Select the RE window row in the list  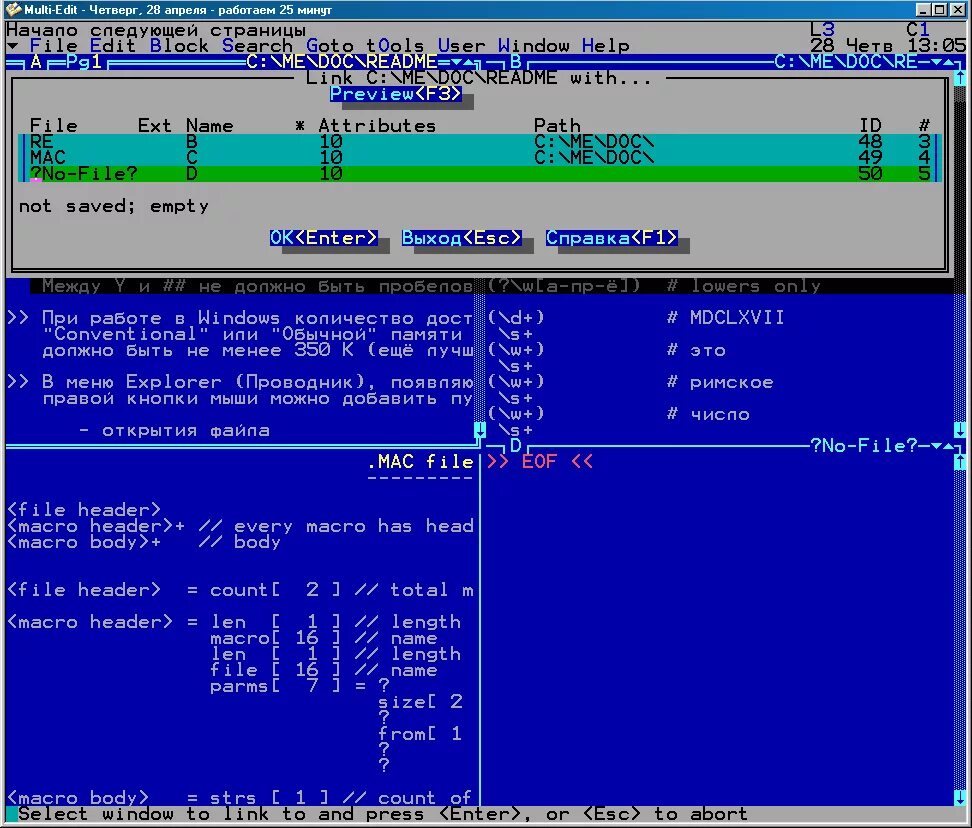[480, 142]
